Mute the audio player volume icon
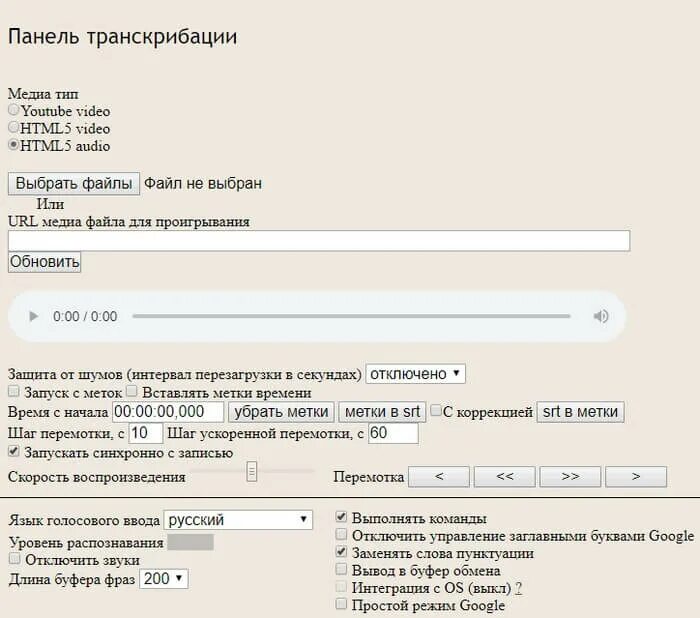This screenshot has height=618, width=700. [601, 317]
